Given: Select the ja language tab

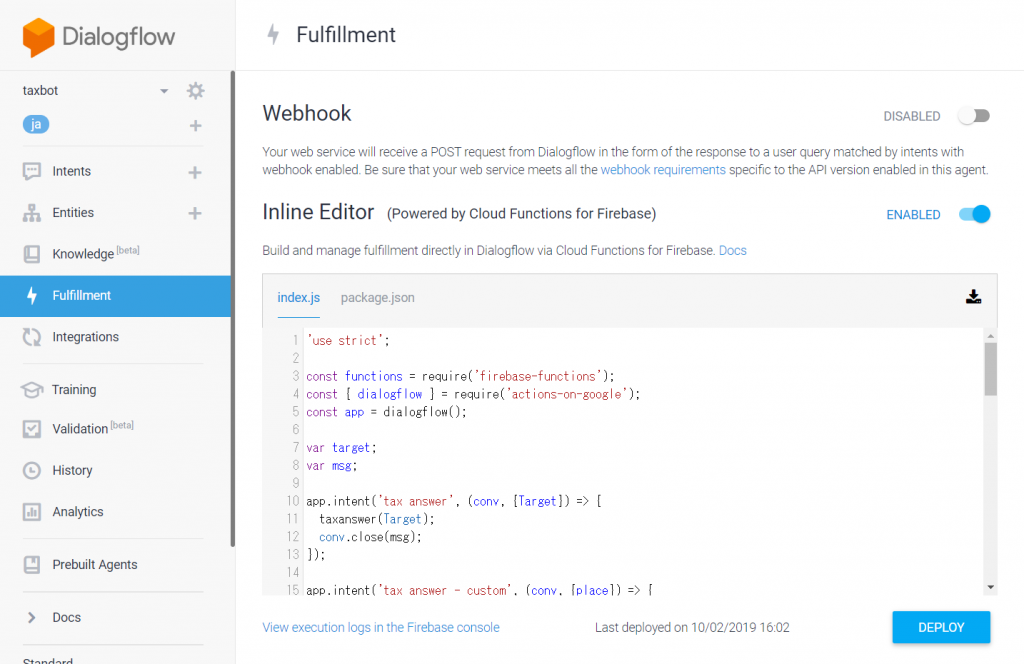Looking at the screenshot, I should coord(36,124).
